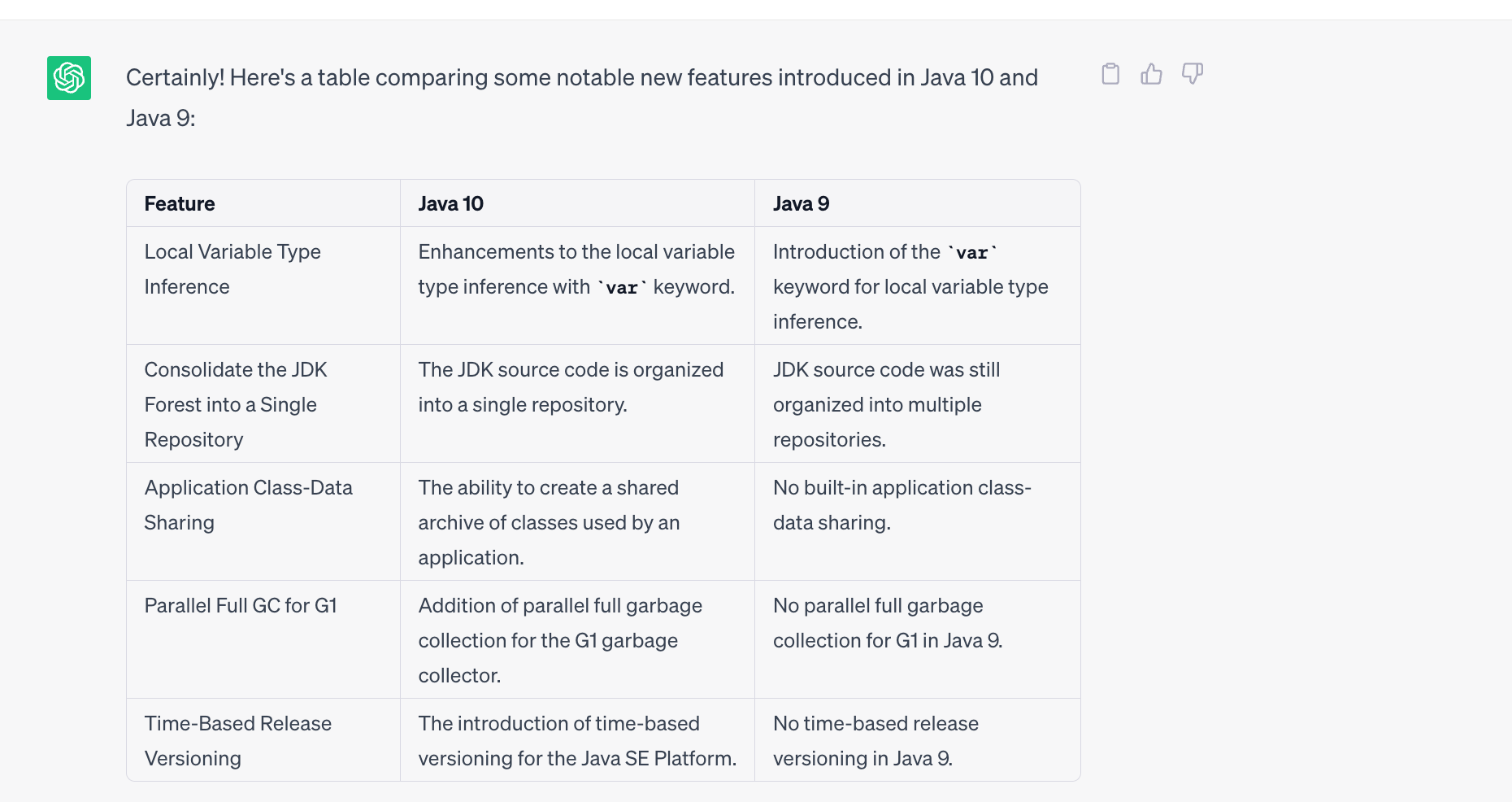Click Application Class-Data Sharing feature cell
The height and width of the screenshot is (802, 1512).
[263, 521]
